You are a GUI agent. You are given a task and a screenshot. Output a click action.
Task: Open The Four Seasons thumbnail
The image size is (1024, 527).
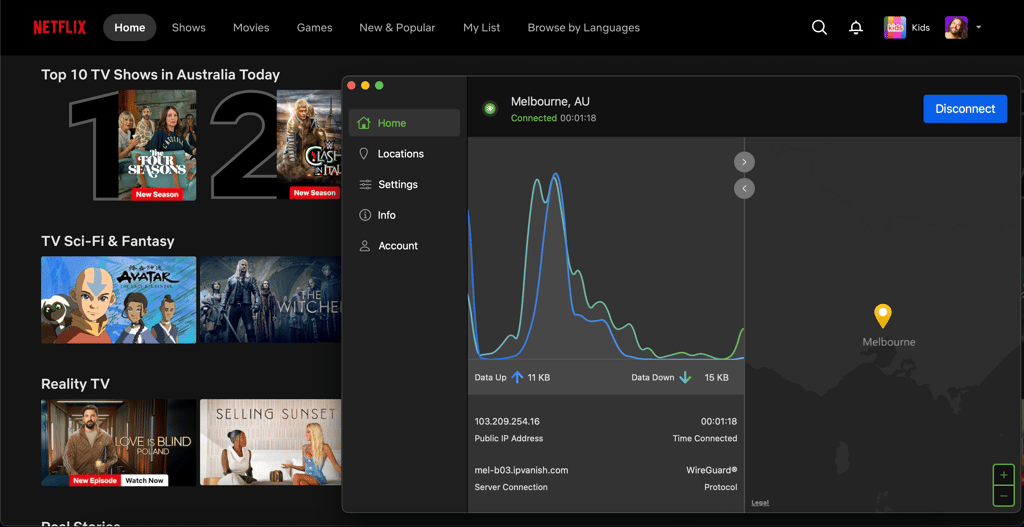tap(157, 145)
